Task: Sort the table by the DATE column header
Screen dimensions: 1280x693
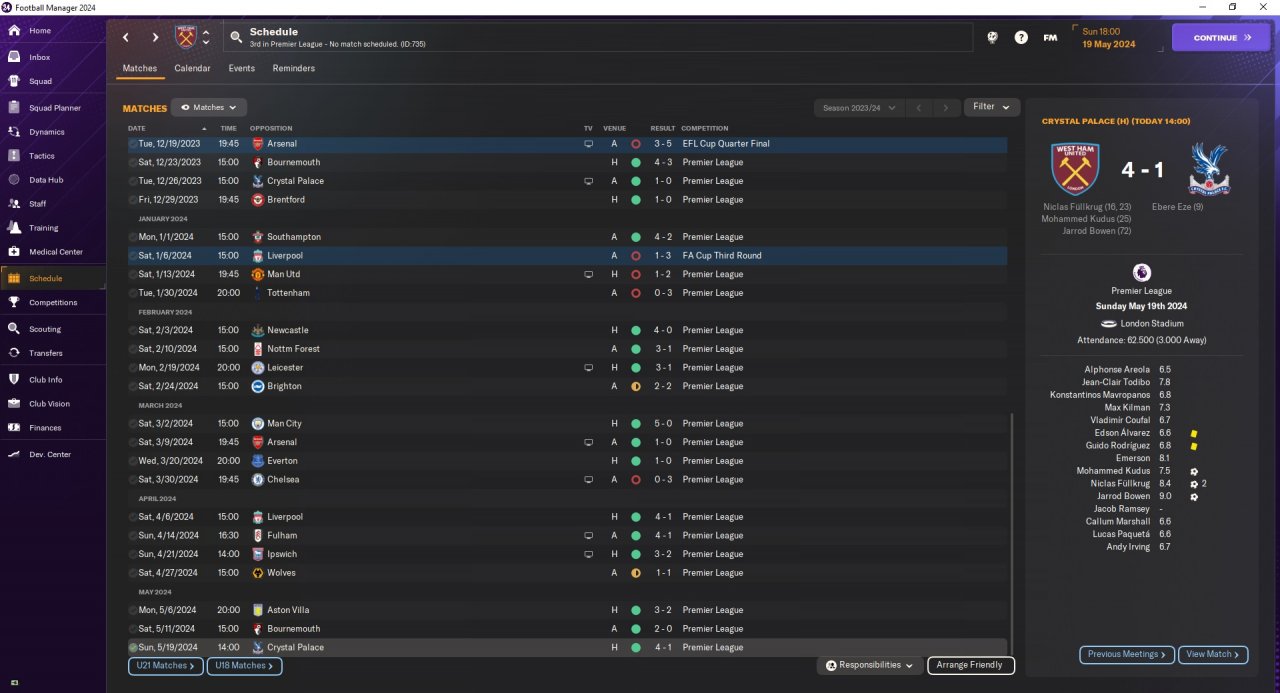Action: pyautogui.click(x=137, y=128)
